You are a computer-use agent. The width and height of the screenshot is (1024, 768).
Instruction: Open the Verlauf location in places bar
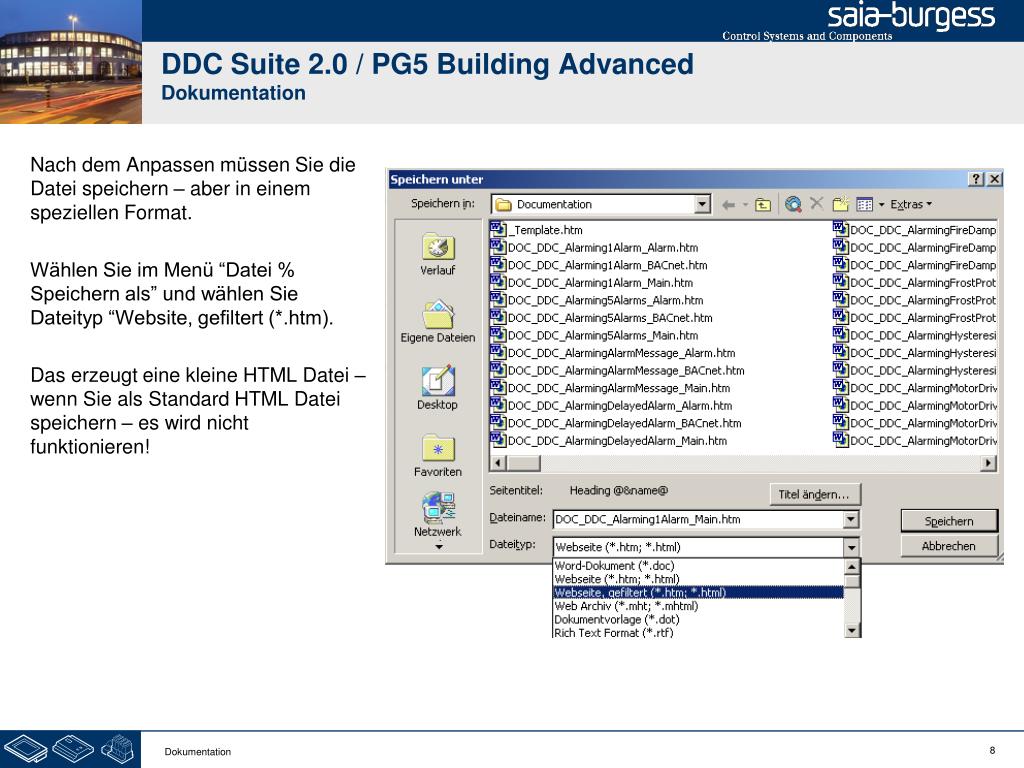[x=438, y=254]
